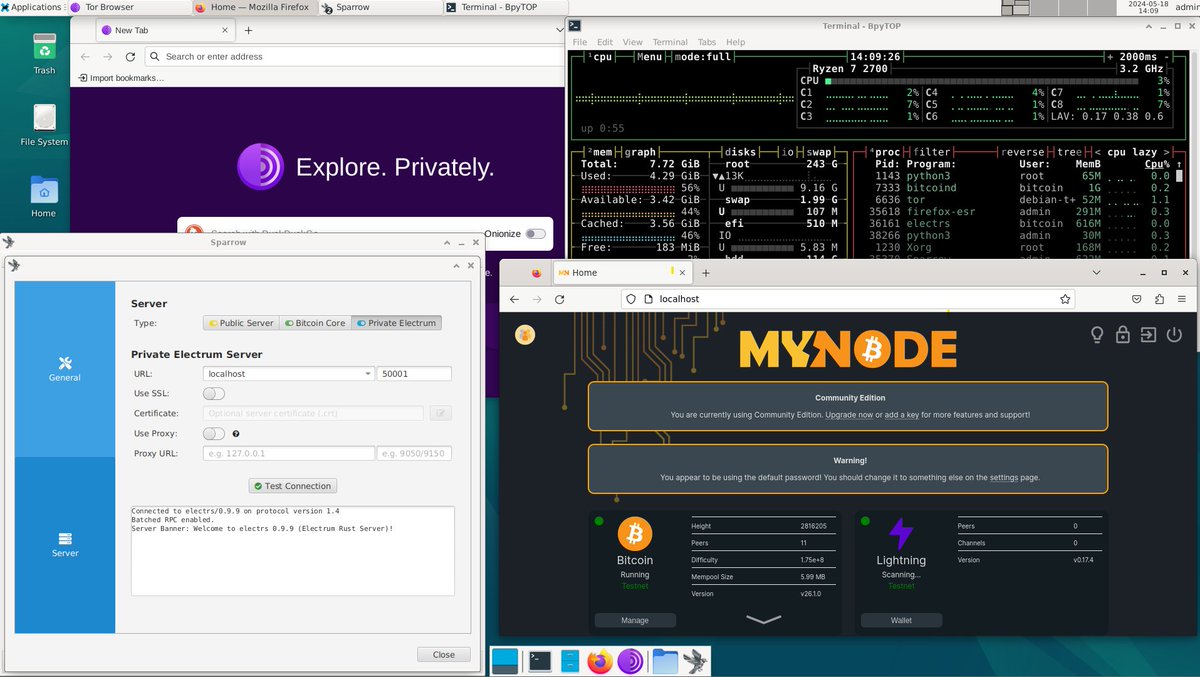Click the purple Lightning bolt icon

(x=901, y=533)
